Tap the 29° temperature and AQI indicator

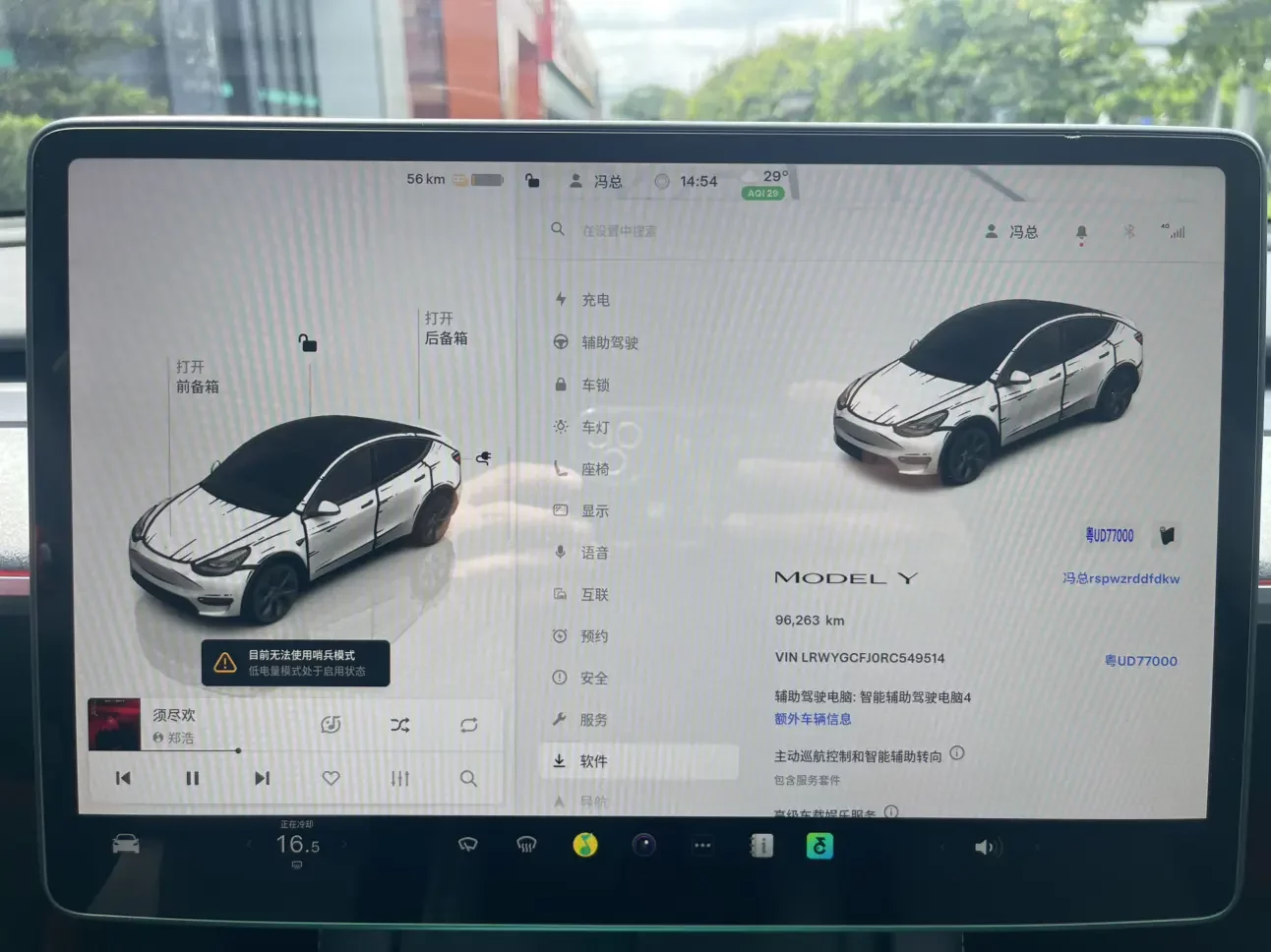(765, 184)
